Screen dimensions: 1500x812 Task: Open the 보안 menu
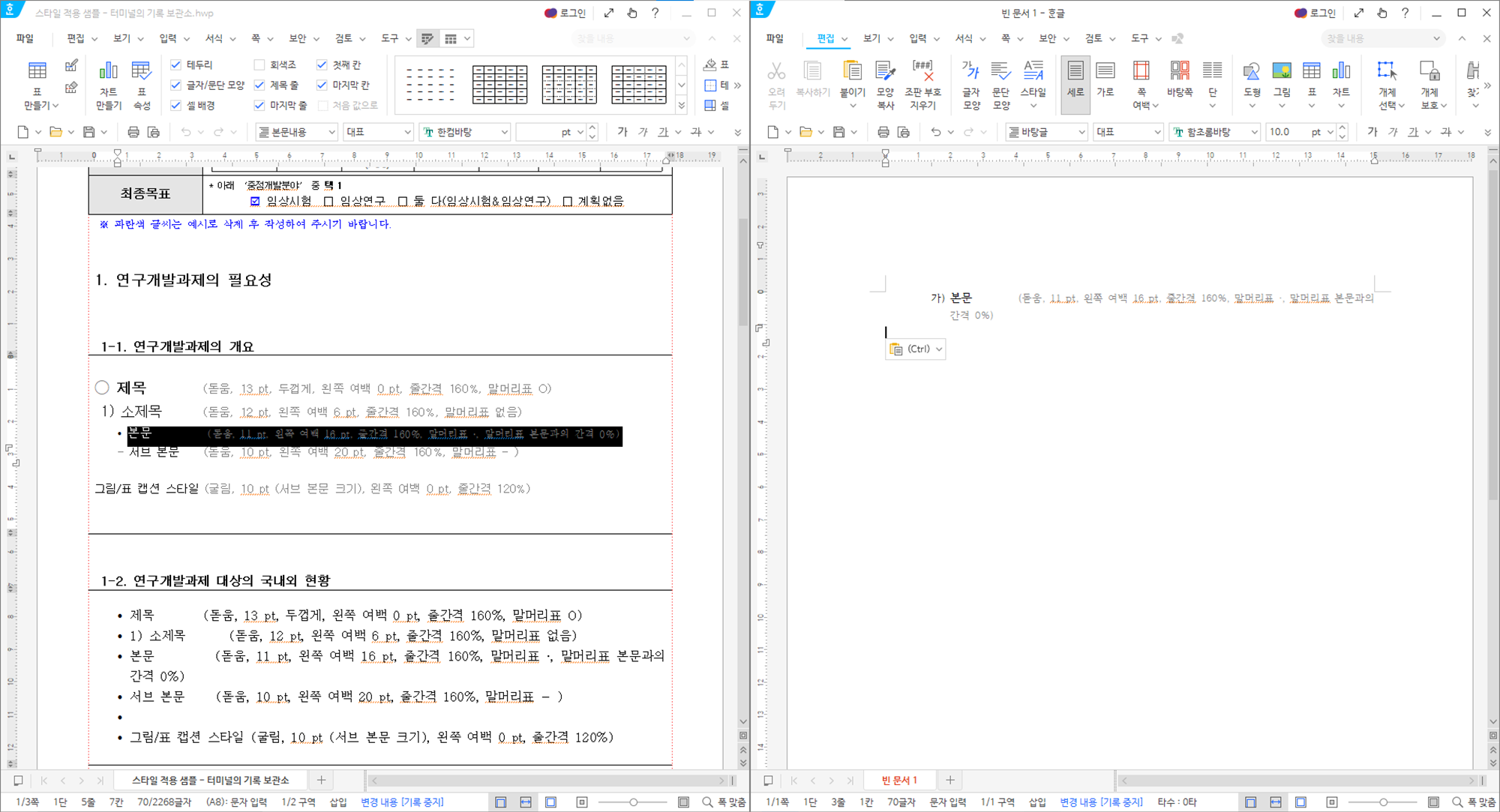298,38
